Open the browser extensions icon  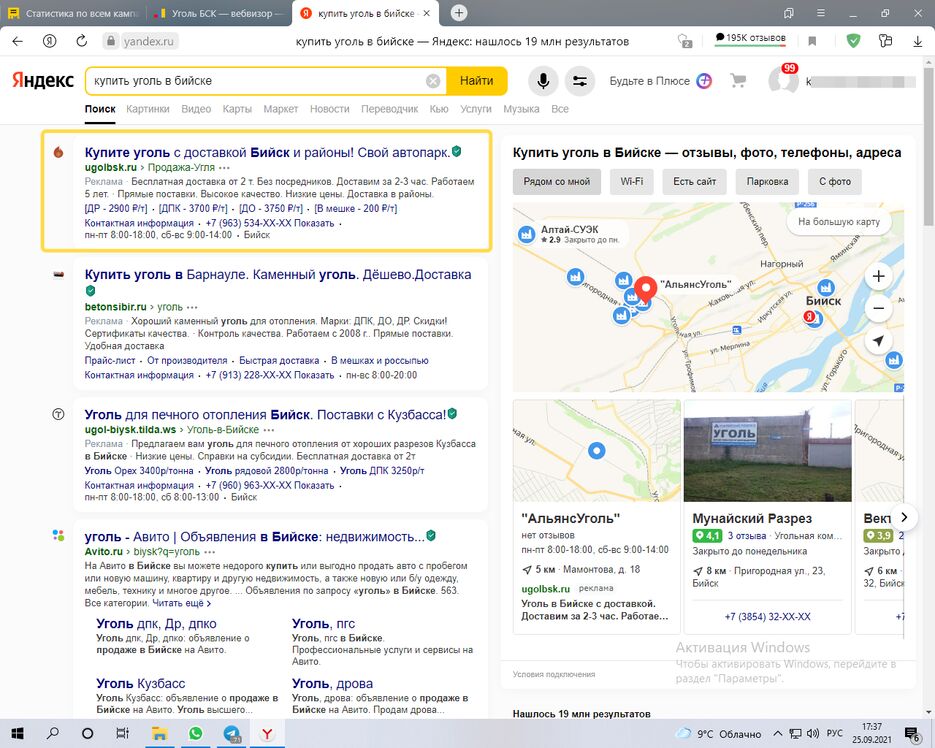pos(886,41)
